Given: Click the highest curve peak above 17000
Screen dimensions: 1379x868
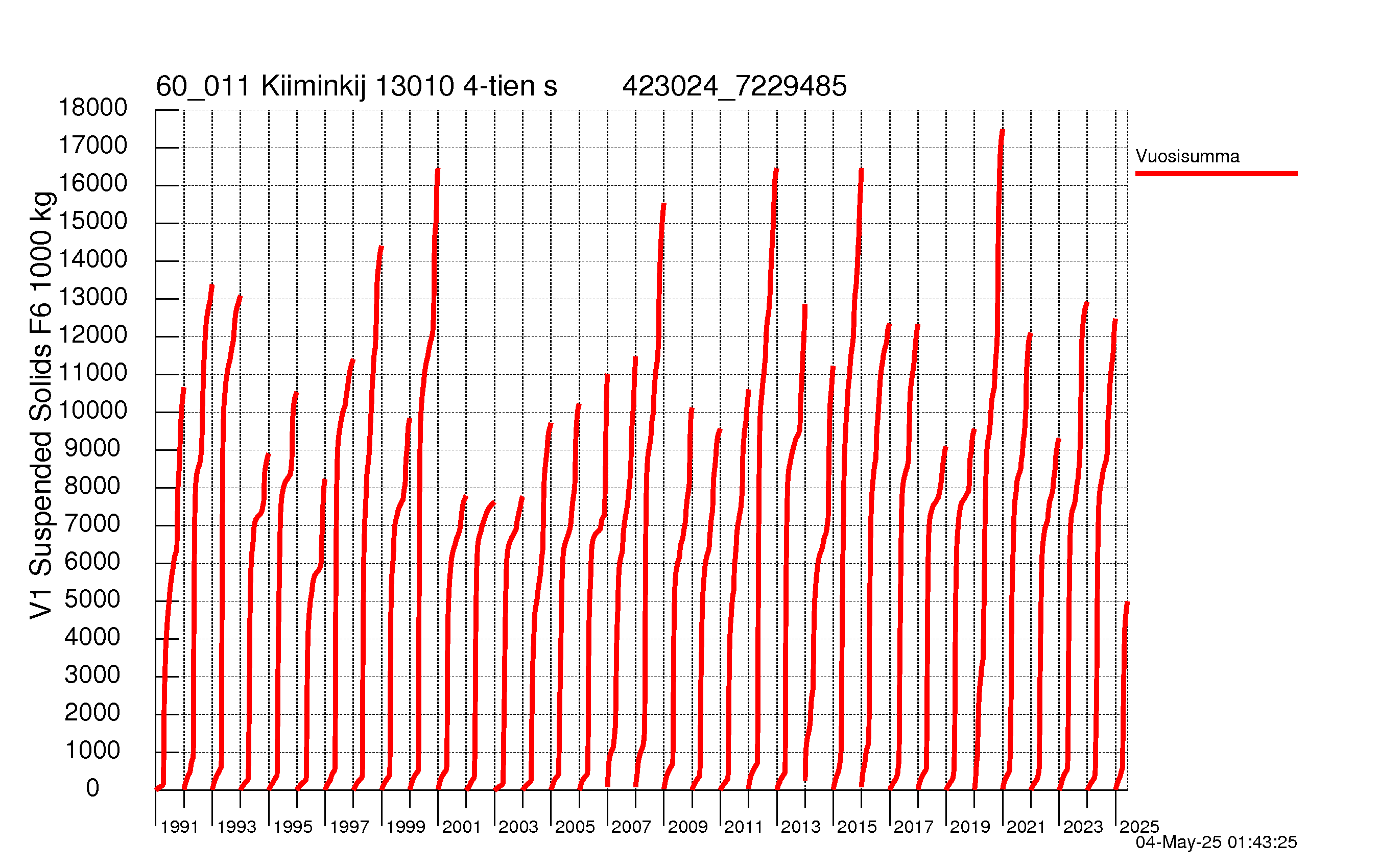Looking at the screenshot, I should click(x=1002, y=131).
